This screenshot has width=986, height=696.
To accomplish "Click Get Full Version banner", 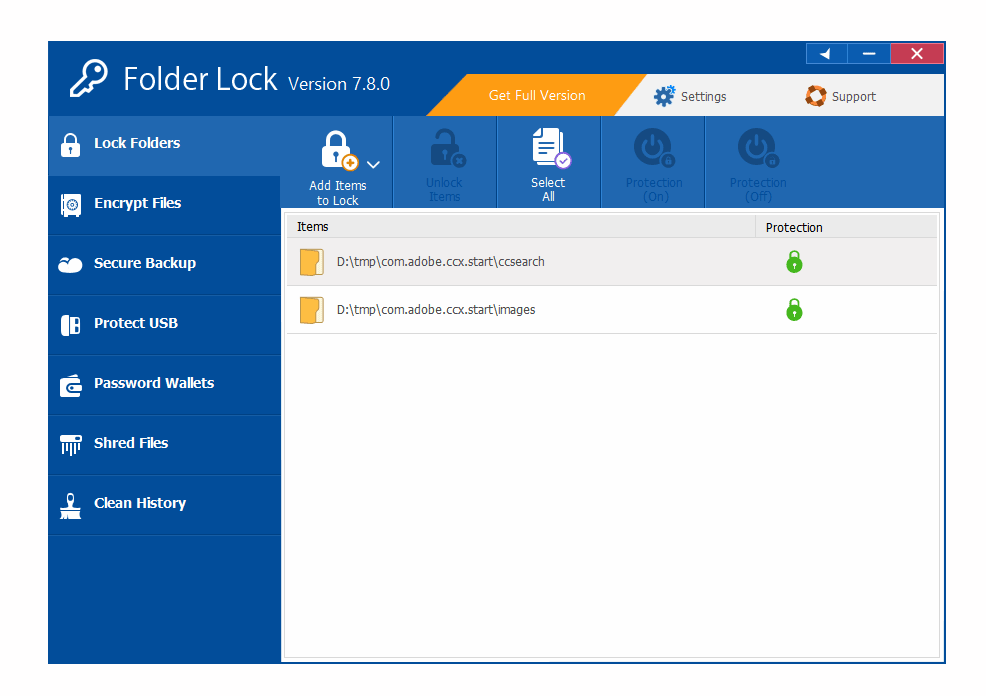I will click(536, 96).
